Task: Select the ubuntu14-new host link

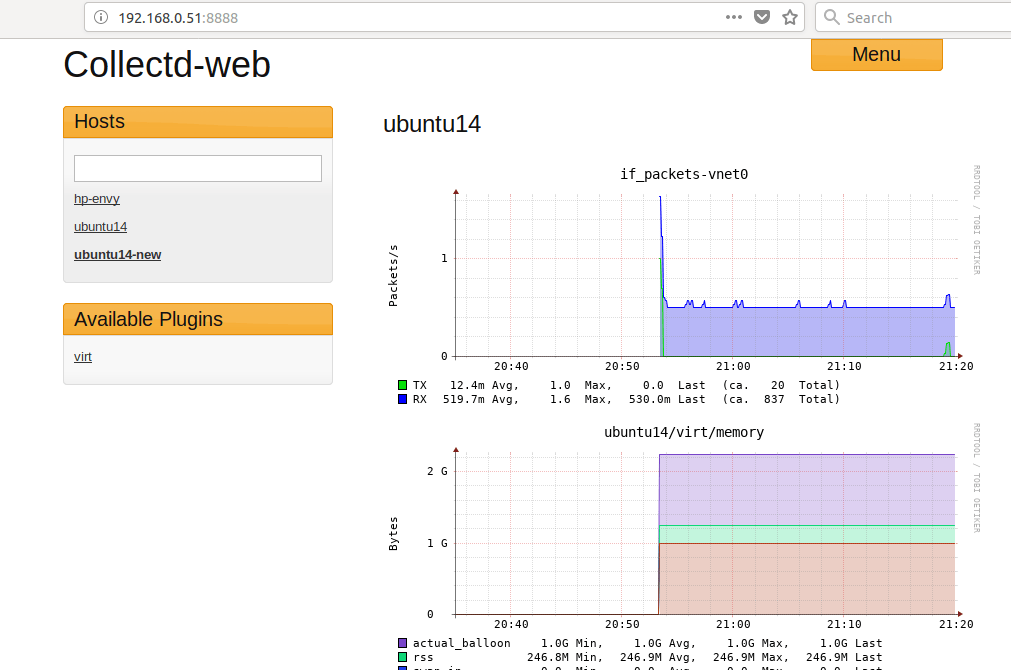Action: (x=117, y=255)
